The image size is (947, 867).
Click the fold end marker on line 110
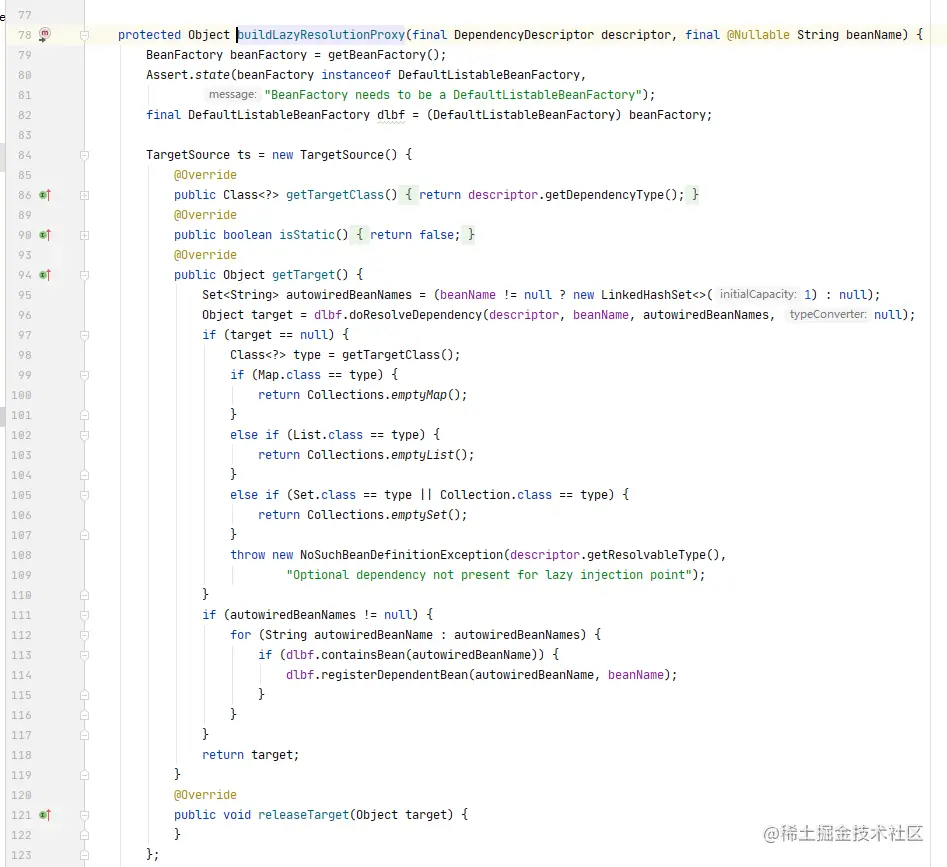pos(85,595)
